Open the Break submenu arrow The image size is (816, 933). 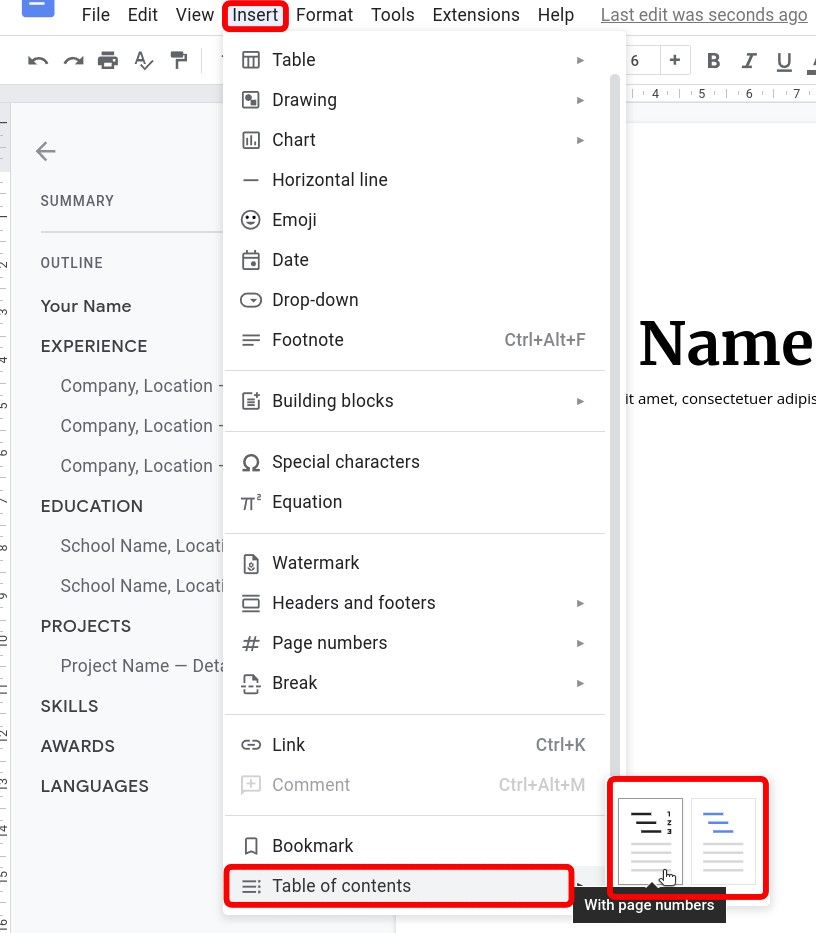point(581,683)
